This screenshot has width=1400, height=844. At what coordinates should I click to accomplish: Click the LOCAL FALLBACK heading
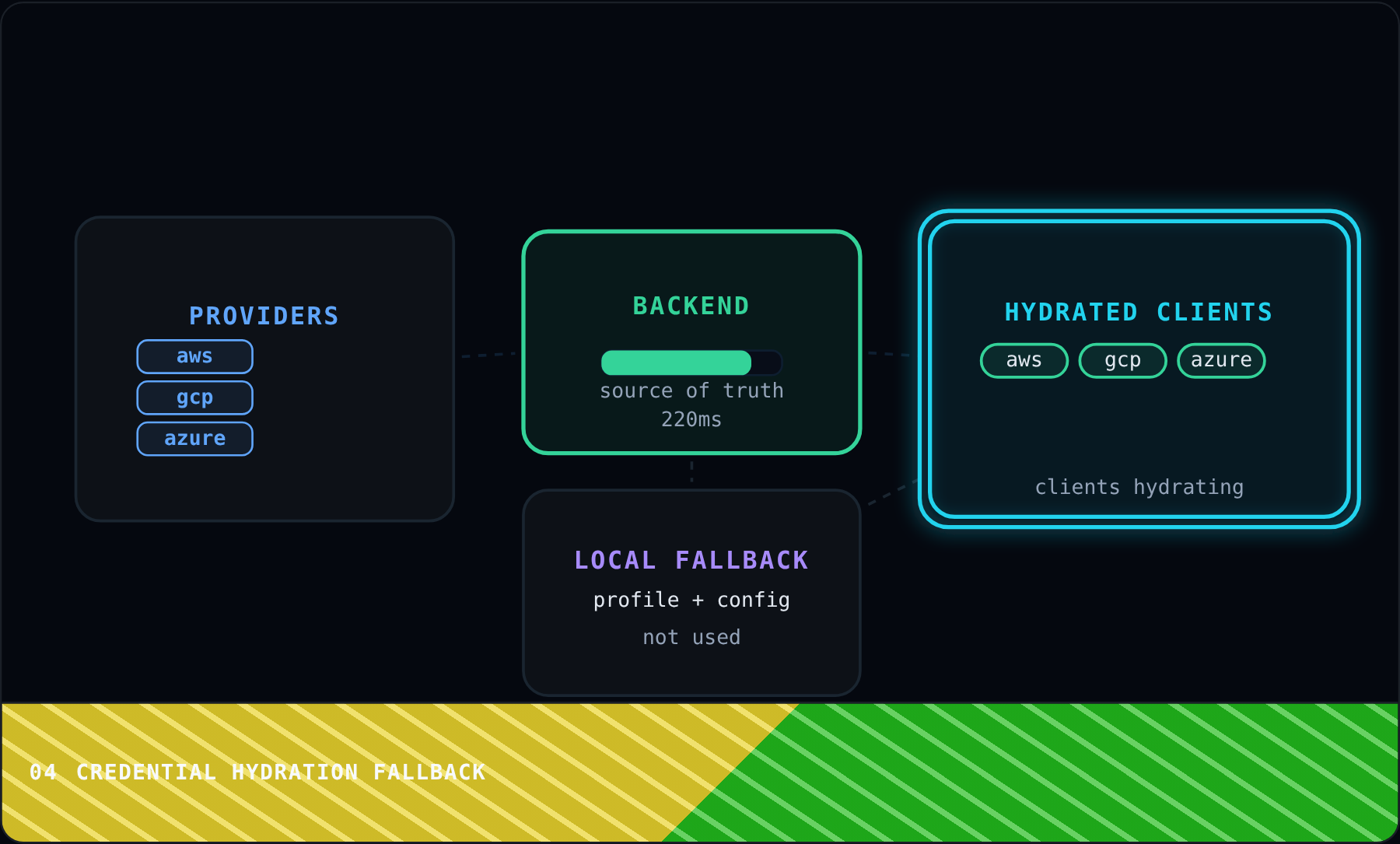coord(691,560)
